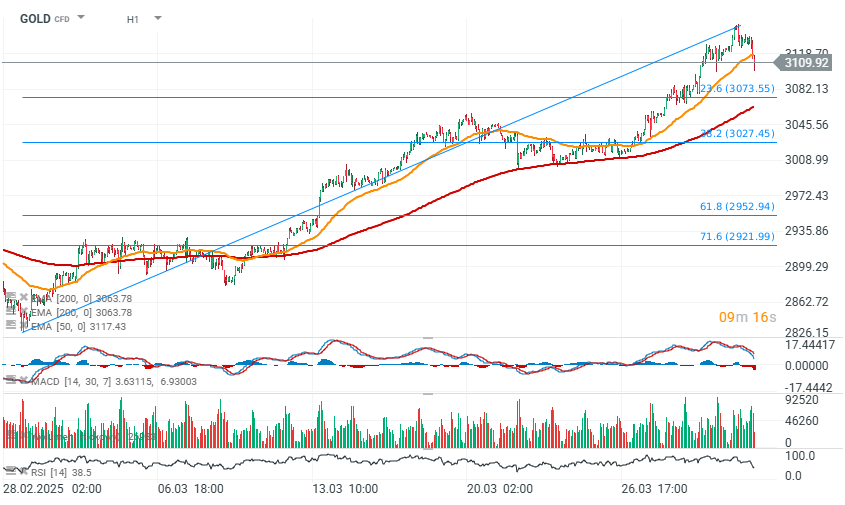Select the 61.8 (2952.94) Fibonacci level label
Viewport: 845px width, 505px height.
737,207
